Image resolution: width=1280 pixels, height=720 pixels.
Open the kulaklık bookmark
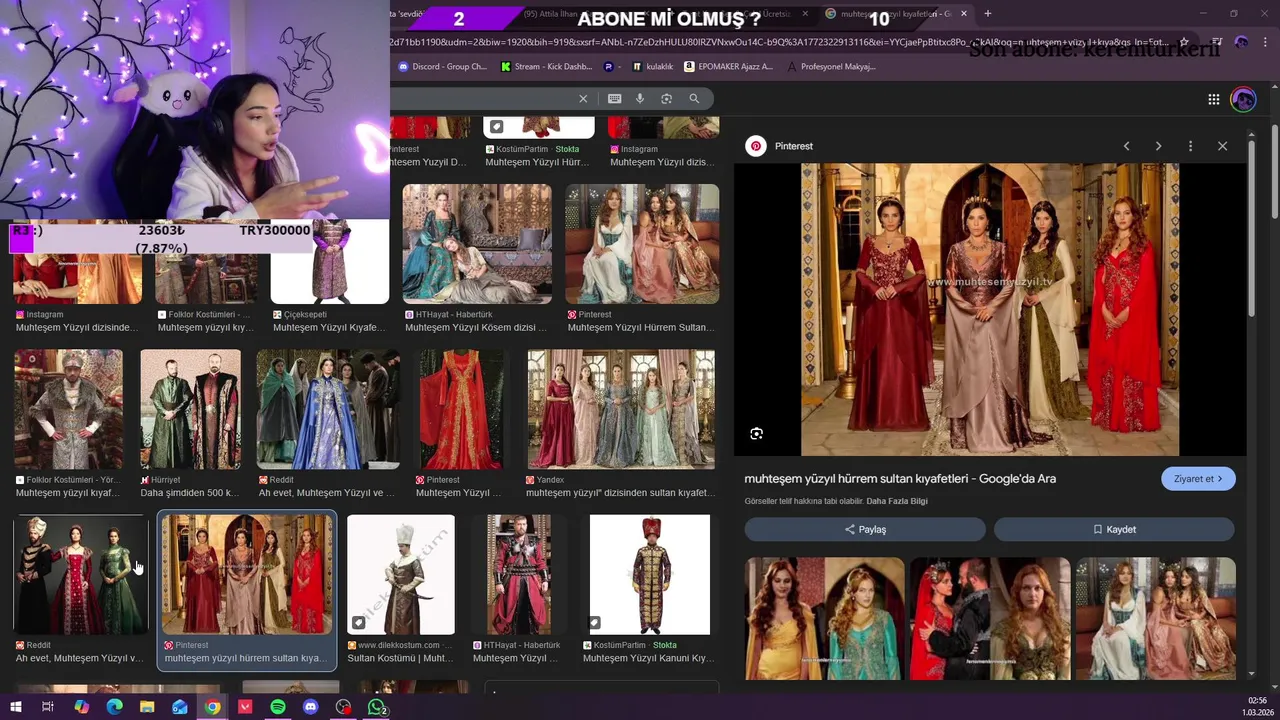pyautogui.click(x=651, y=67)
